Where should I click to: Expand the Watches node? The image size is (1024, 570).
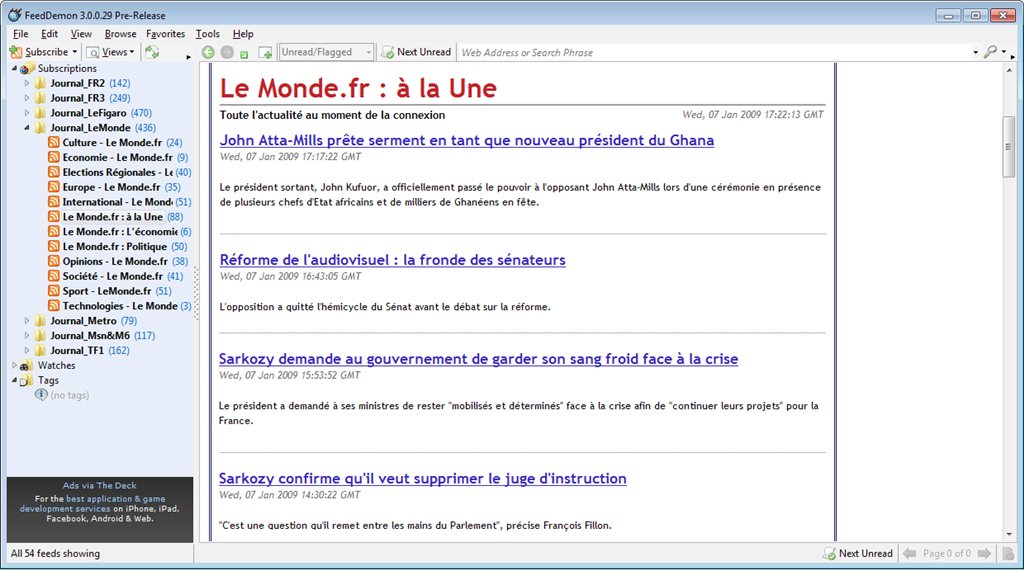coord(14,366)
